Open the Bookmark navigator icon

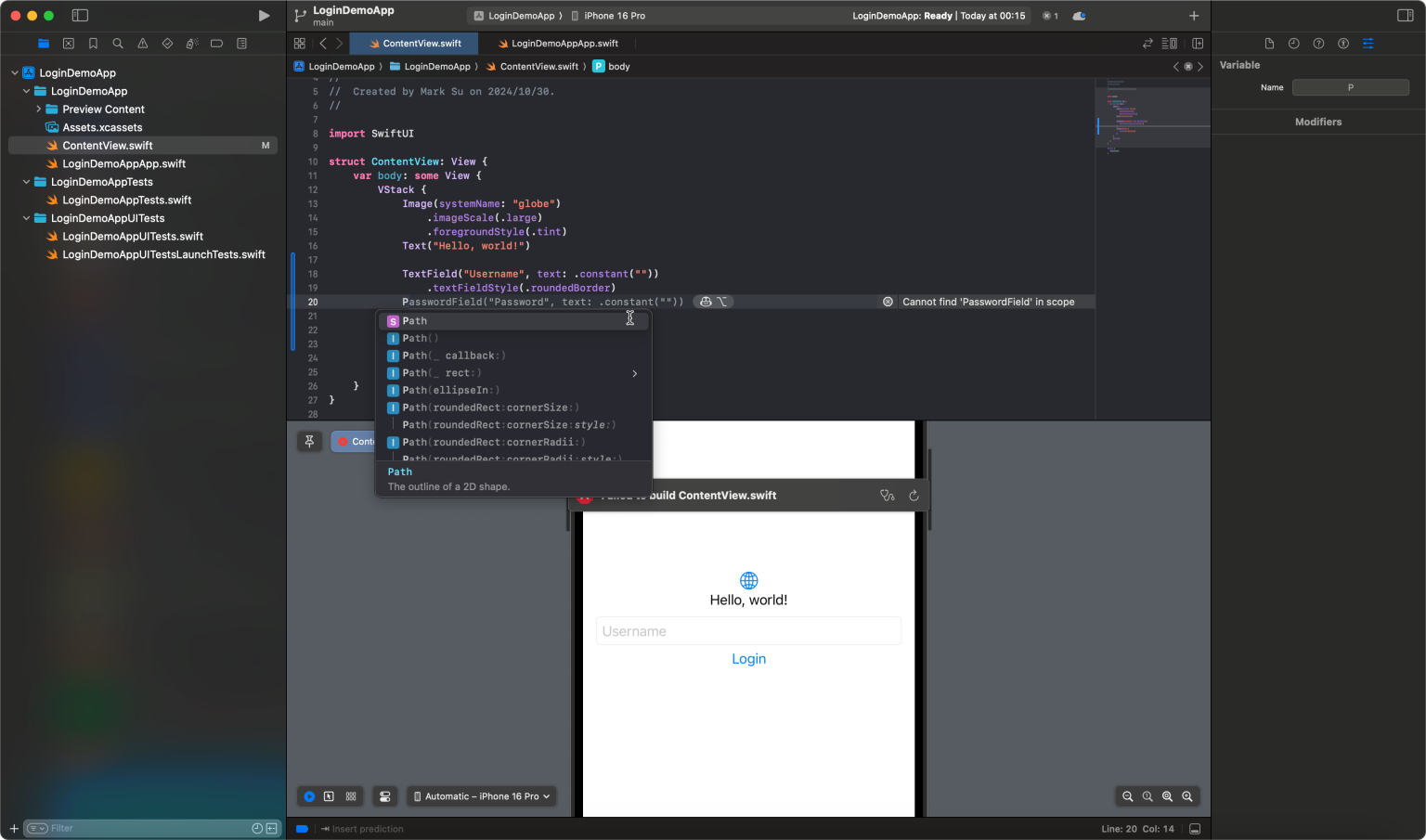(93, 44)
